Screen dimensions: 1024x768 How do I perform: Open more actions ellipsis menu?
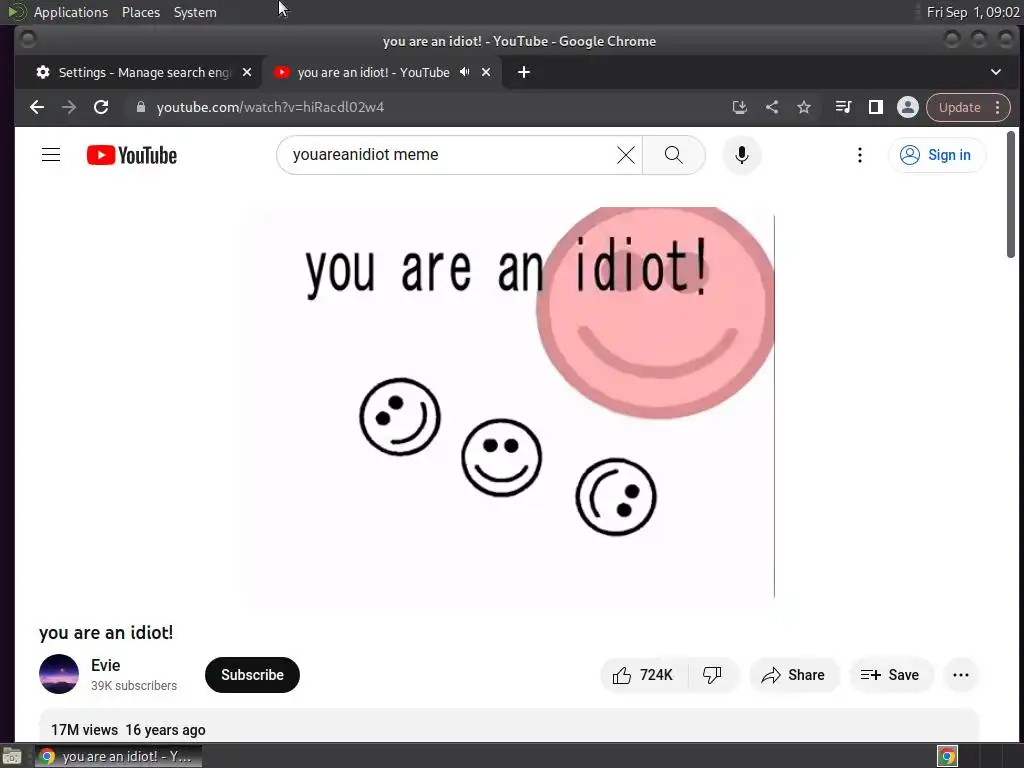961,675
